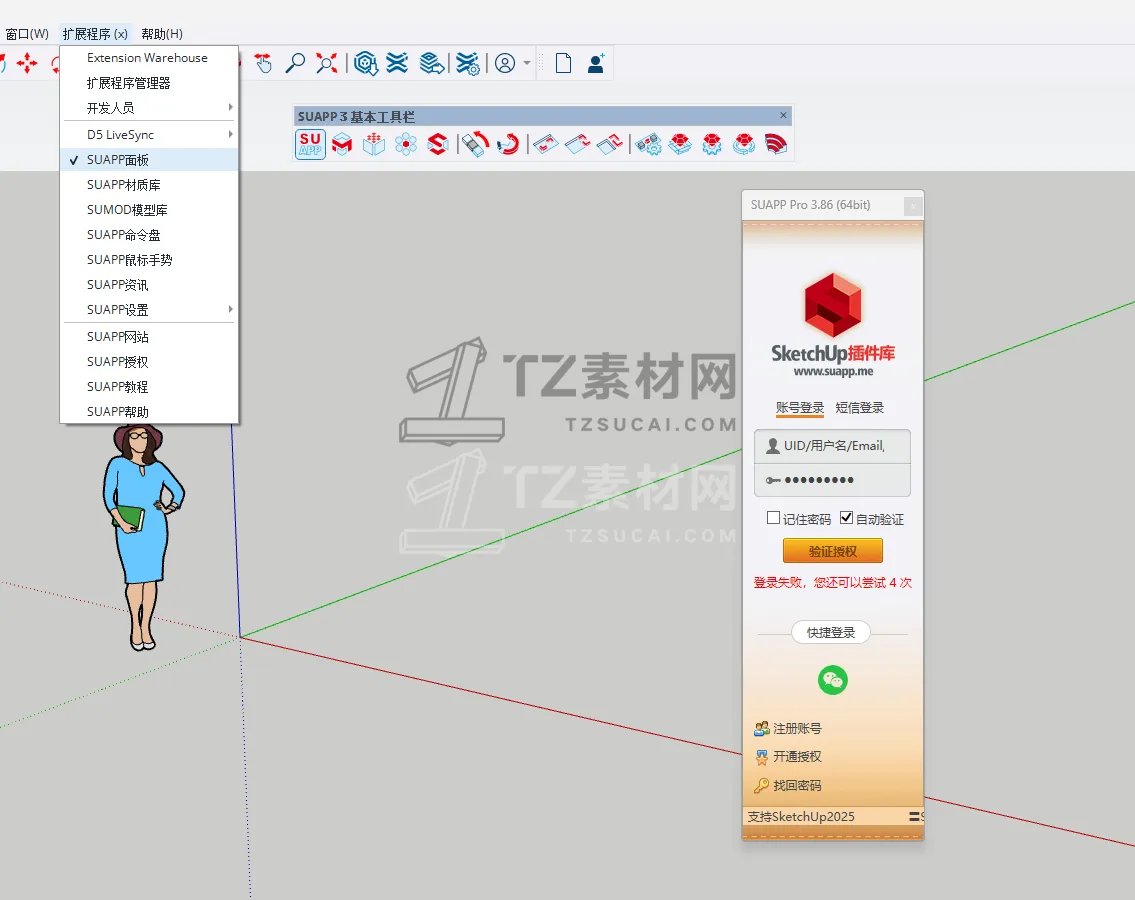
Task: Click the 扩展程序 (x) menu
Action: click(x=95, y=34)
